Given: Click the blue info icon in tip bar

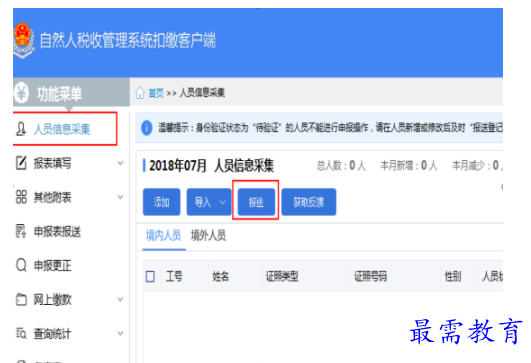Looking at the screenshot, I should [147, 128].
